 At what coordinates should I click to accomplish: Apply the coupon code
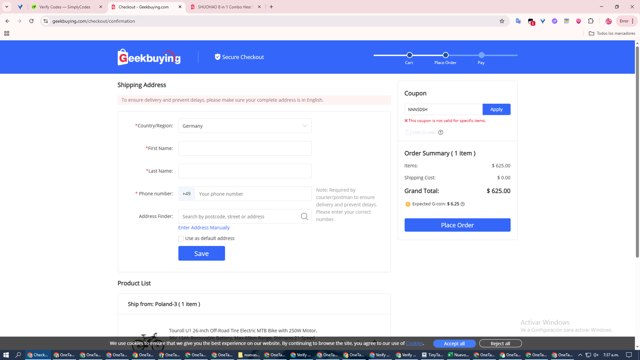click(496, 109)
